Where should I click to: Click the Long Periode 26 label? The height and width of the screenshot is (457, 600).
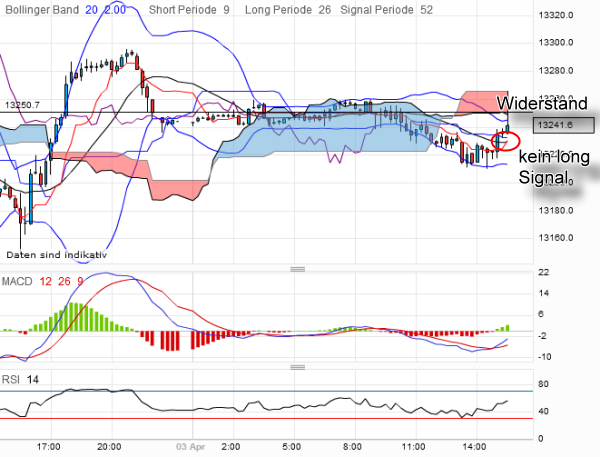[x=288, y=10]
